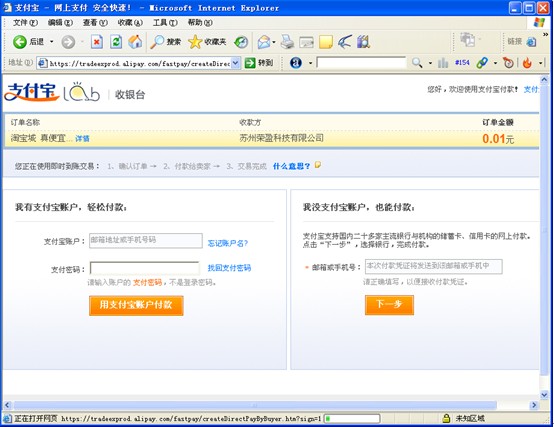Viewport: 554px width, 427px height.
Task: Open the Search magnifier in IE toolbar
Action: coord(157,42)
